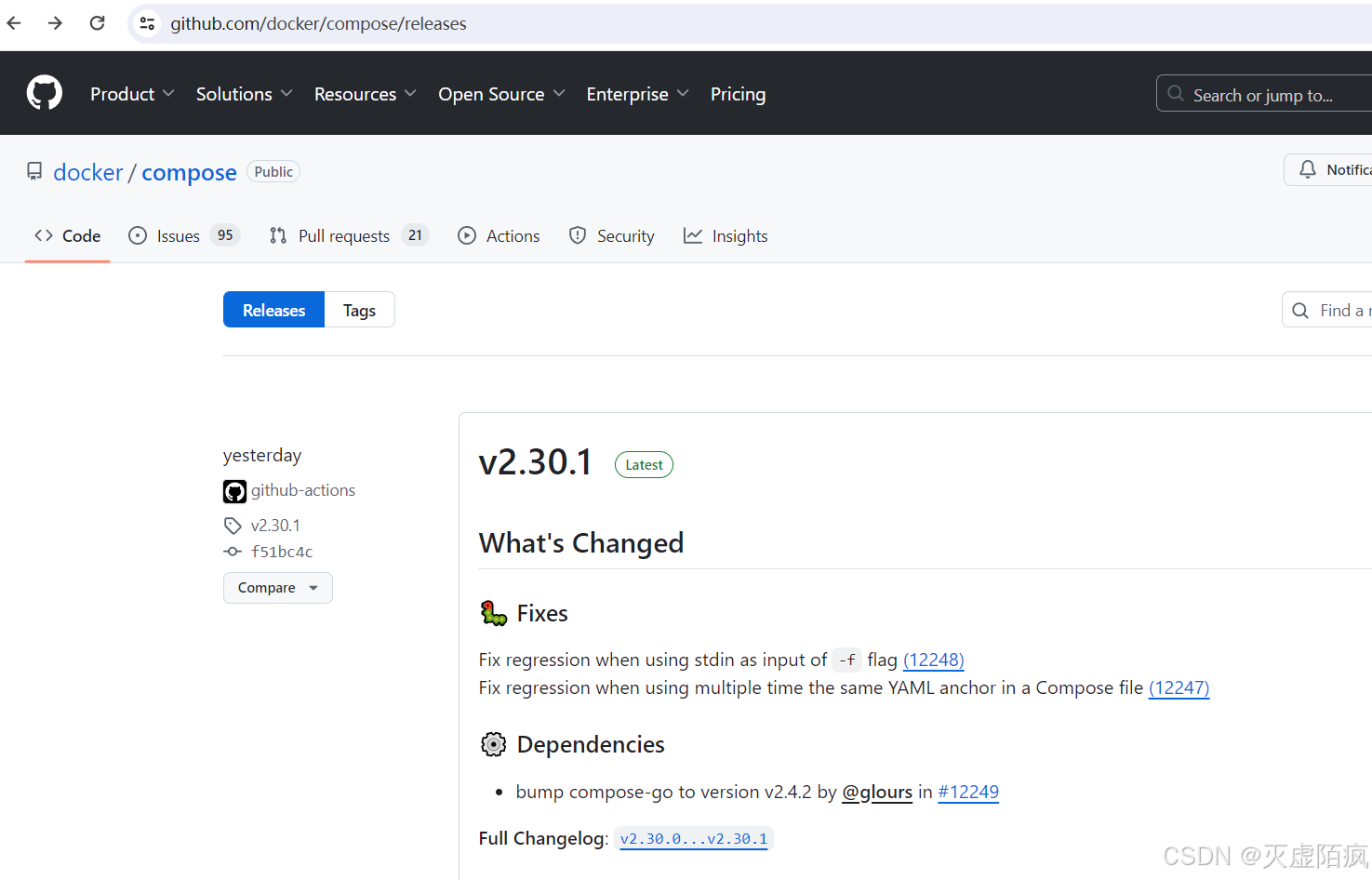Open the Compare dropdown button
This screenshot has height=880, width=1372.
point(277,588)
